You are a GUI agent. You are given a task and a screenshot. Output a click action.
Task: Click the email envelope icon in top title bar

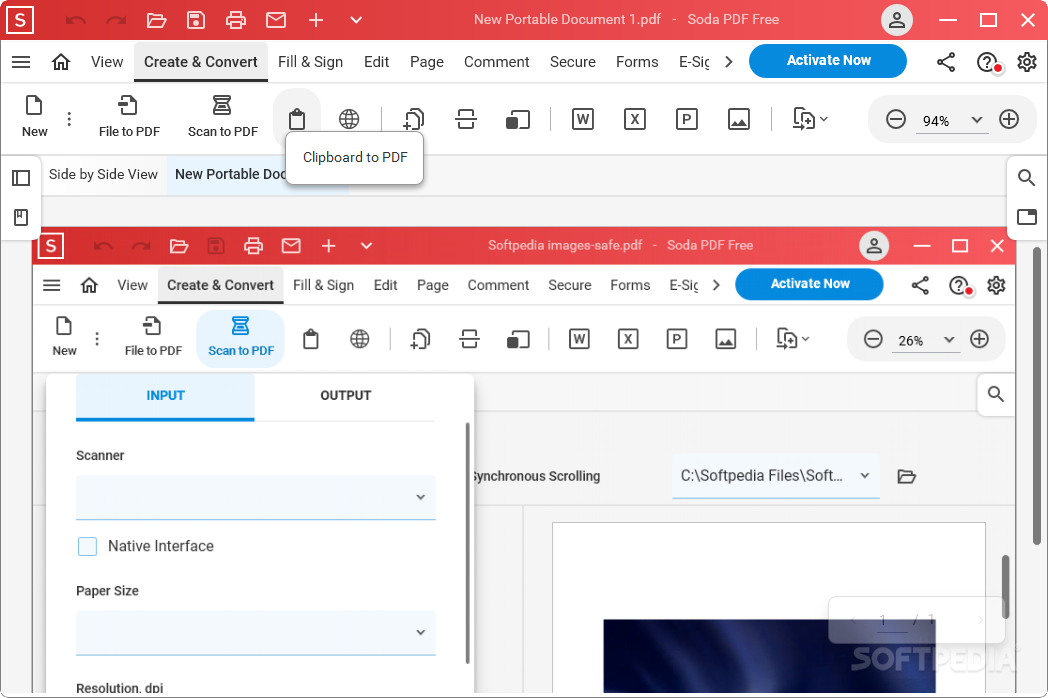coord(276,20)
